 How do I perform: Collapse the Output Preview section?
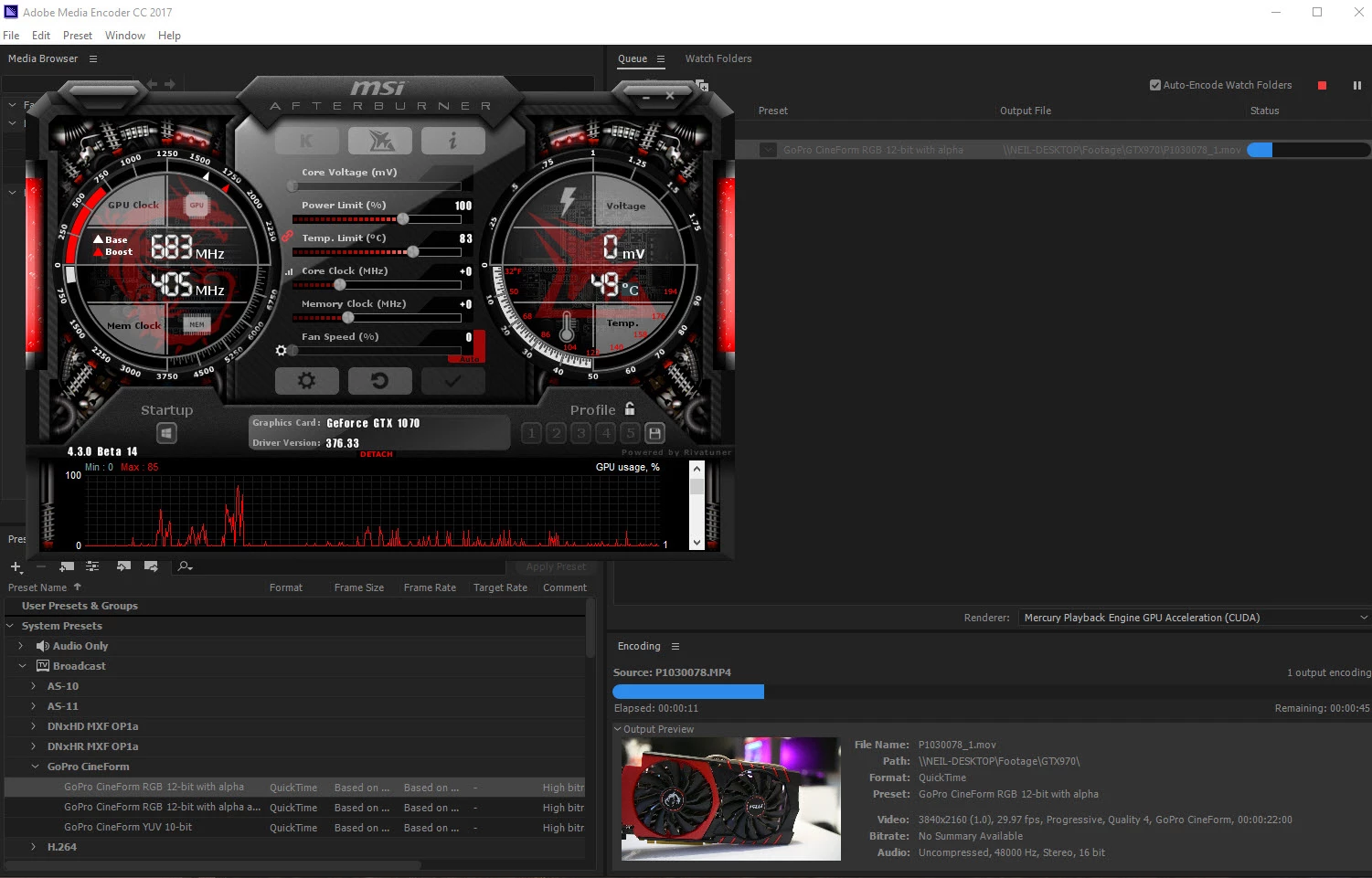(x=618, y=729)
